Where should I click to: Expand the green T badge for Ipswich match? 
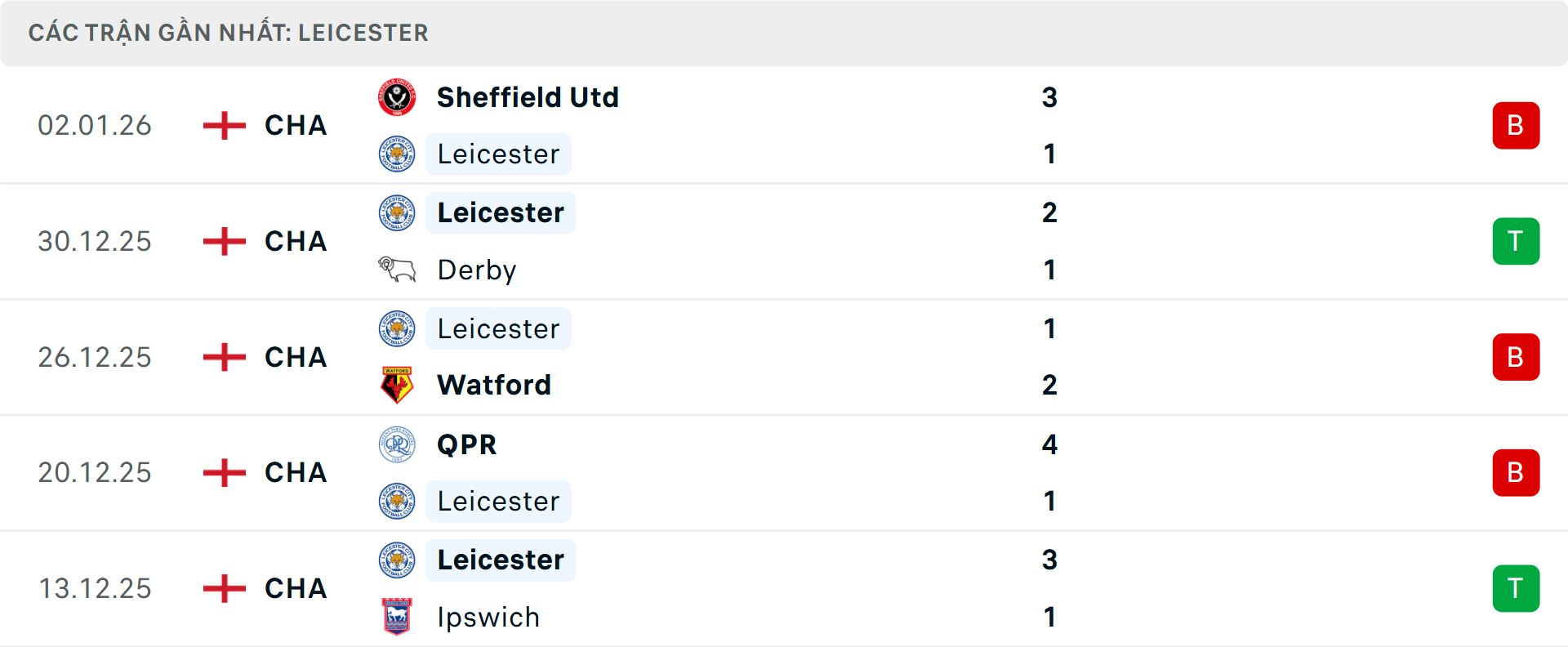(1516, 588)
